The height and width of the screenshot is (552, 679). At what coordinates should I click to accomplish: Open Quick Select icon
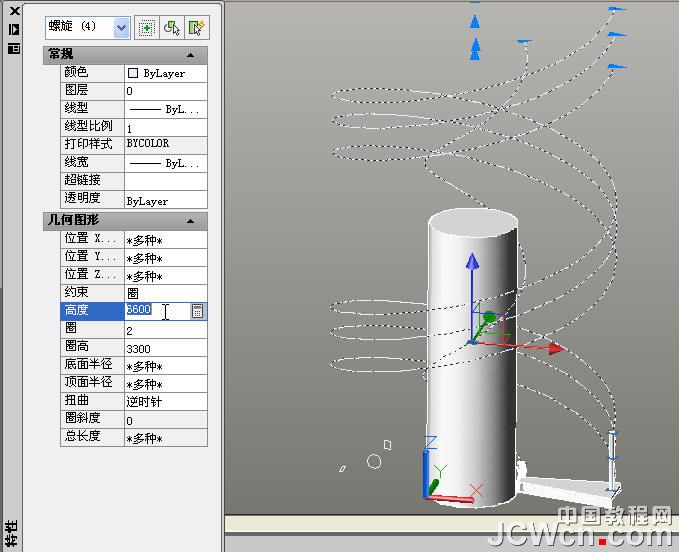click(x=197, y=28)
